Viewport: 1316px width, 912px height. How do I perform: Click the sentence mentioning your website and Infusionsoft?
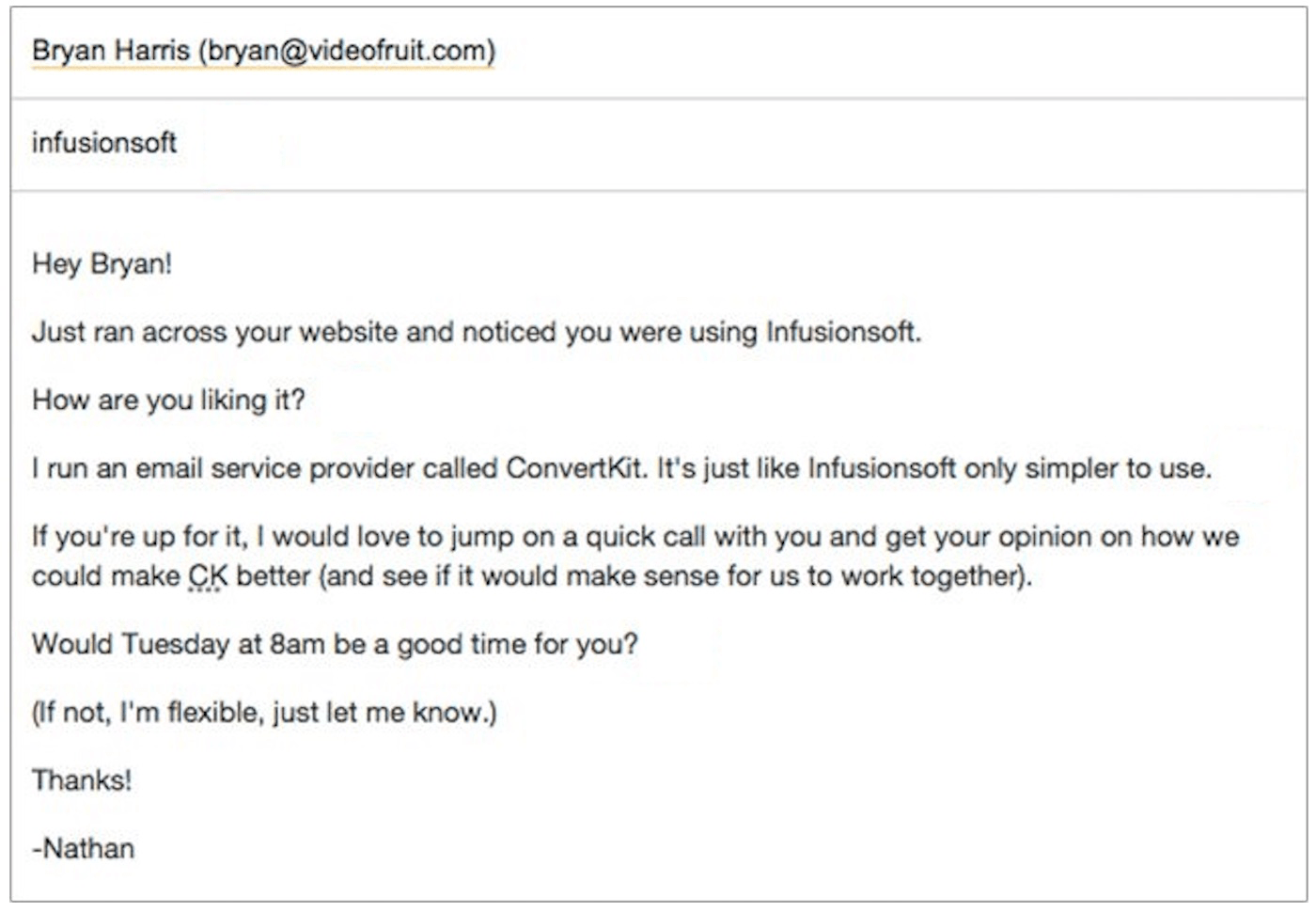477,332
